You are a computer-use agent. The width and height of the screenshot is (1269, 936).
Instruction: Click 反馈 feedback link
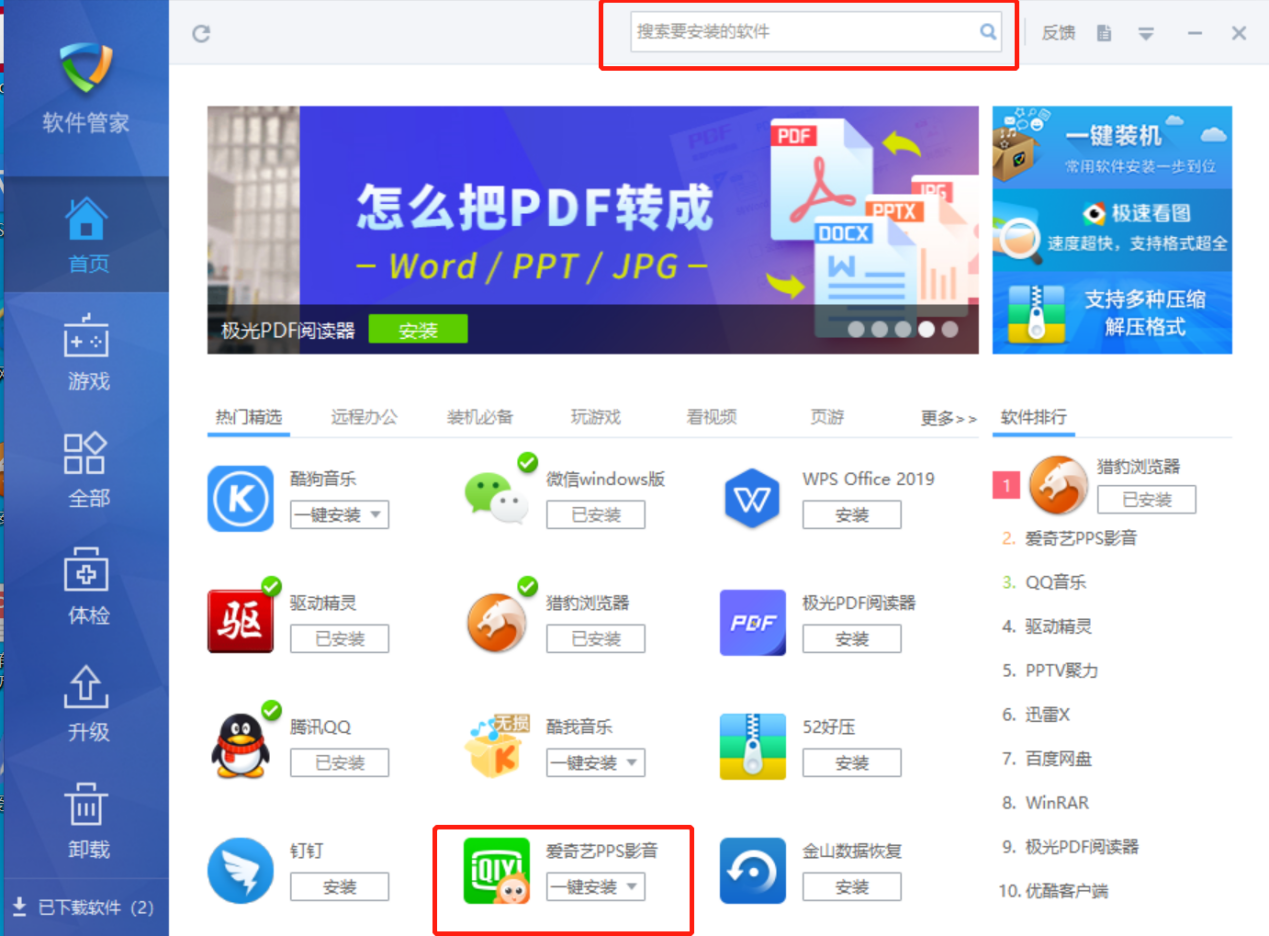pyautogui.click(x=1058, y=33)
